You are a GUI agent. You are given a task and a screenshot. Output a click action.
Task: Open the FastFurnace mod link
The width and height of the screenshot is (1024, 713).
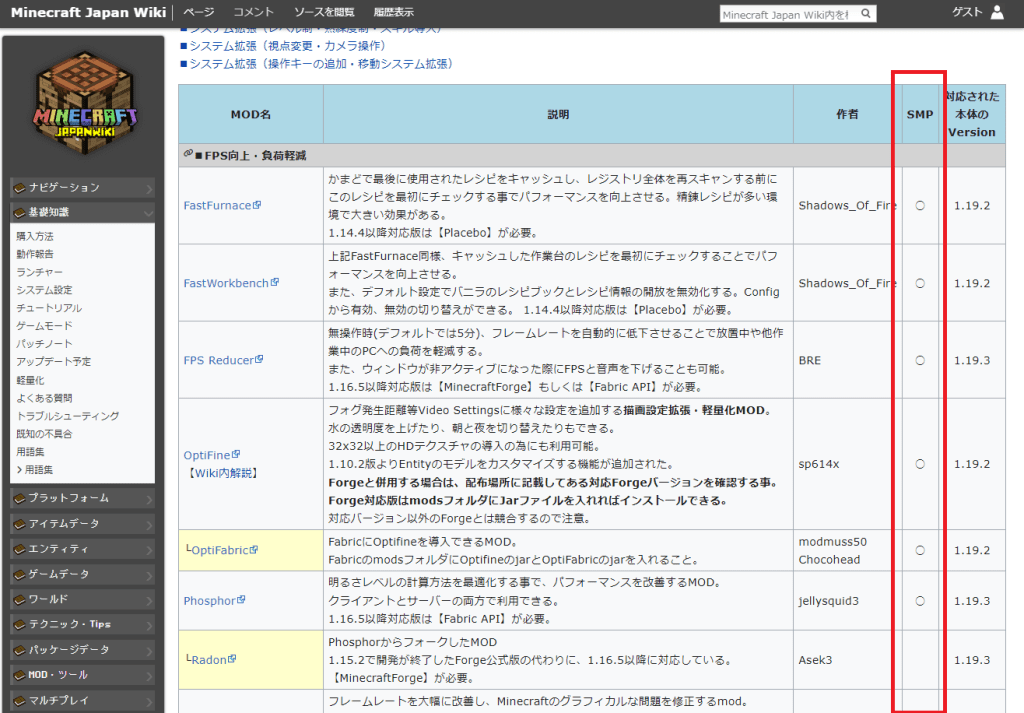(x=217, y=205)
